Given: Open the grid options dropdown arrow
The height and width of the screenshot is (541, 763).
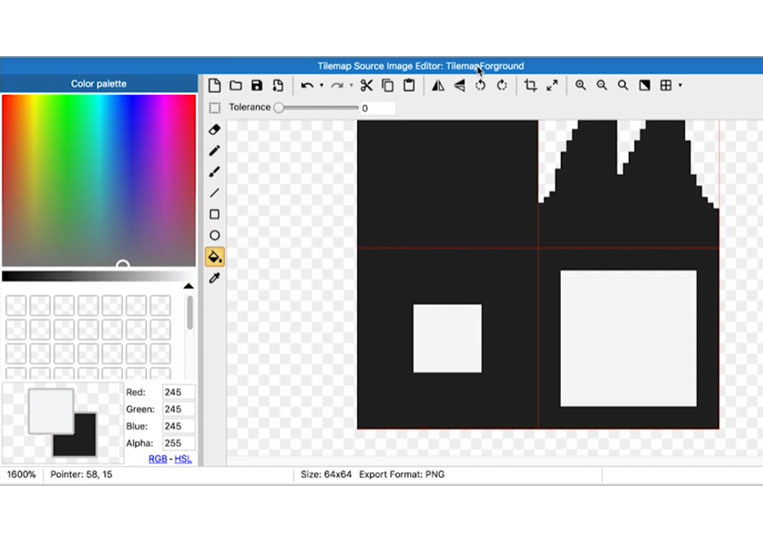Looking at the screenshot, I should click(x=680, y=86).
